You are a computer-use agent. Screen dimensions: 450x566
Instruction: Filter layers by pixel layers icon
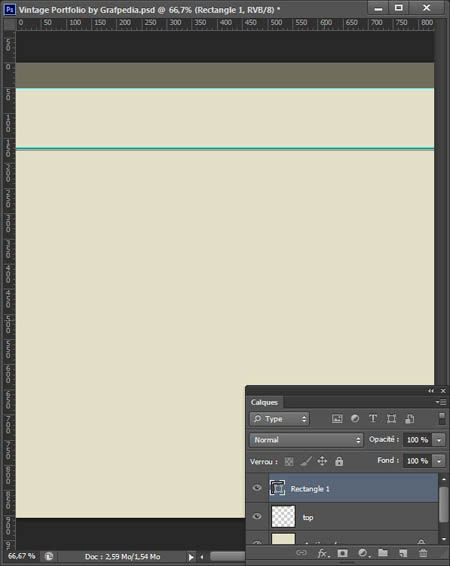(337, 419)
